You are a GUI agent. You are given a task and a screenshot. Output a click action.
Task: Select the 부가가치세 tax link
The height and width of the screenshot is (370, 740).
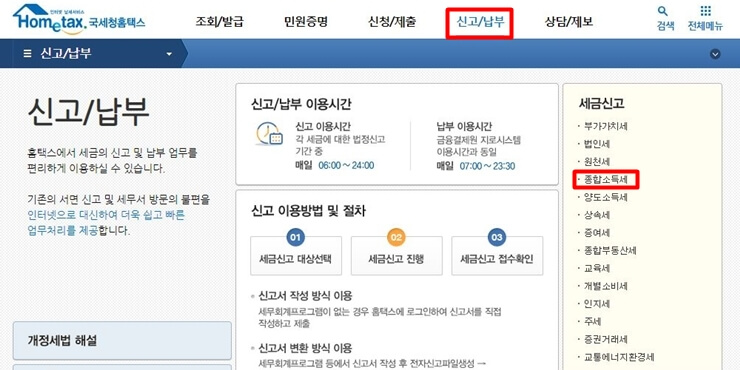[x=605, y=126]
